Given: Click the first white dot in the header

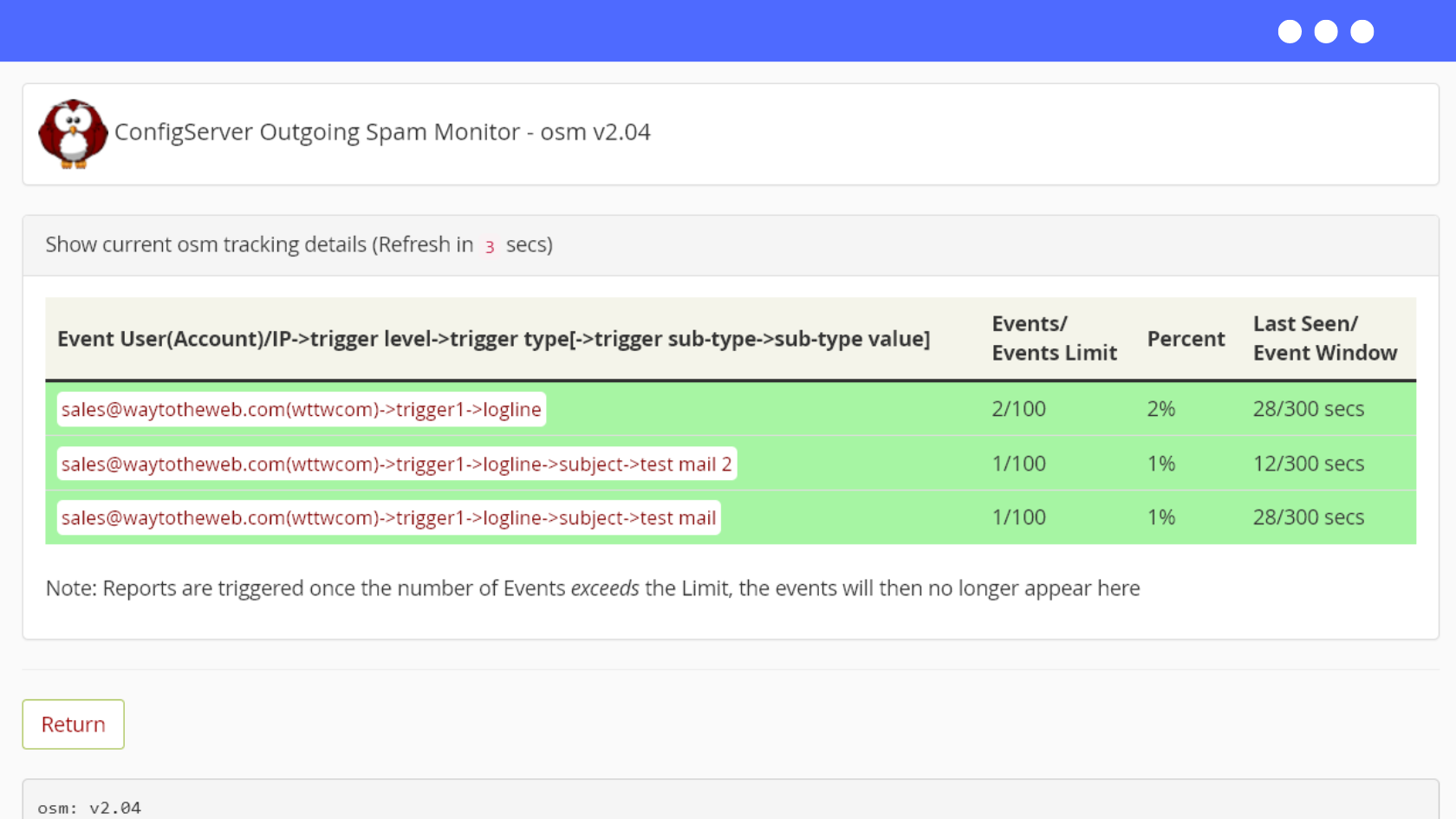Looking at the screenshot, I should pos(1290,31).
